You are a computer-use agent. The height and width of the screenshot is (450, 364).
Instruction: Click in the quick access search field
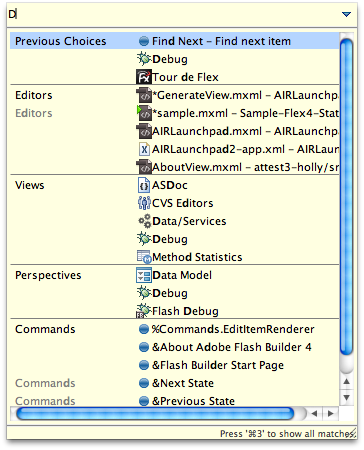[x=173, y=14]
